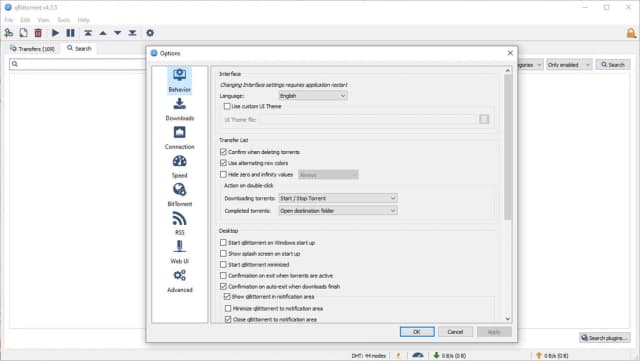The width and height of the screenshot is (640, 361).
Task: Enable Start qBittorrent on Windows start up
Action: click(223, 243)
